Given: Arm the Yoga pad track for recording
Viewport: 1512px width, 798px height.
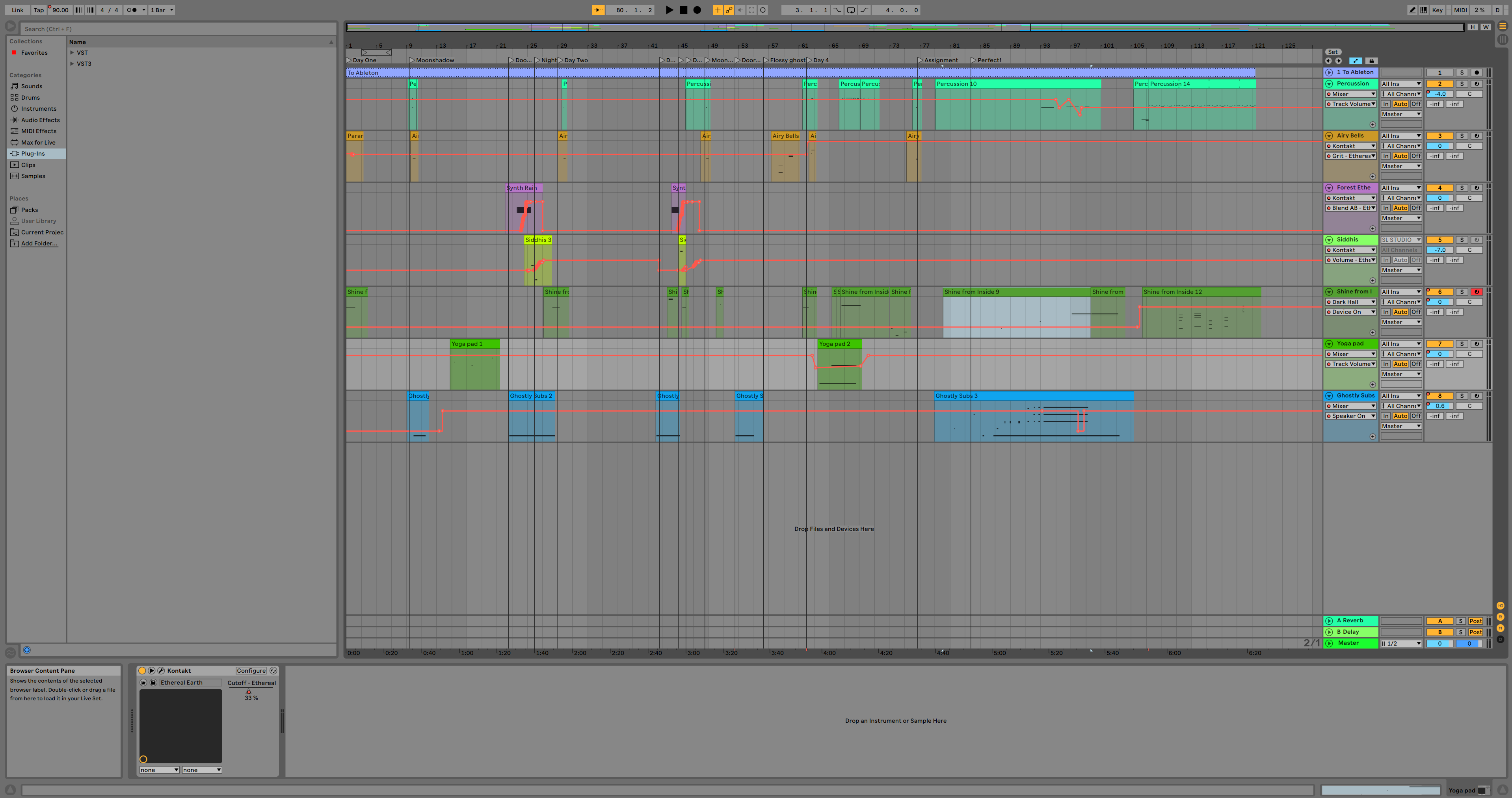Looking at the screenshot, I should (1477, 344).
